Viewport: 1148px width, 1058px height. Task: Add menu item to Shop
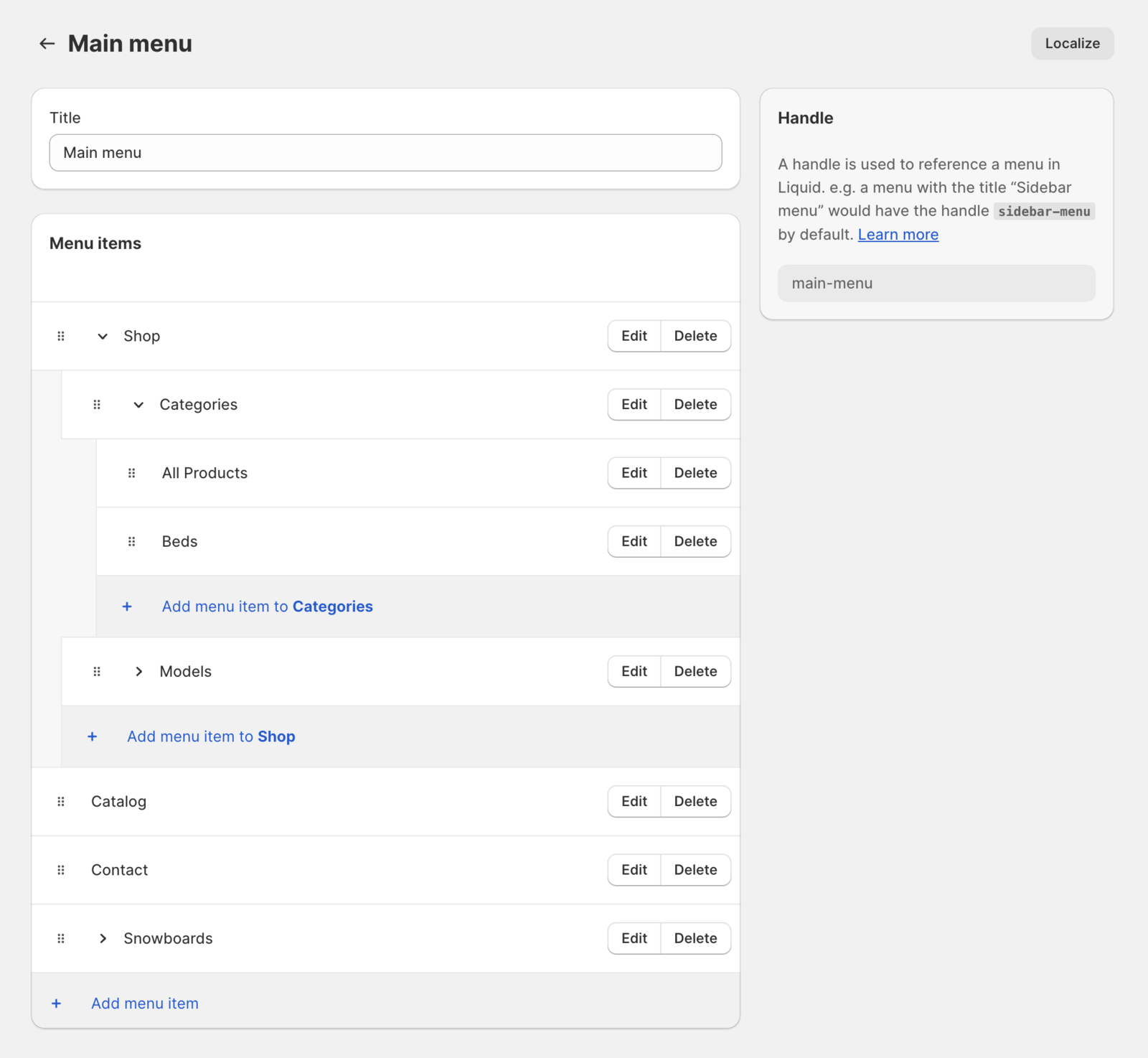pyautogui.click(x=211, y=736)
